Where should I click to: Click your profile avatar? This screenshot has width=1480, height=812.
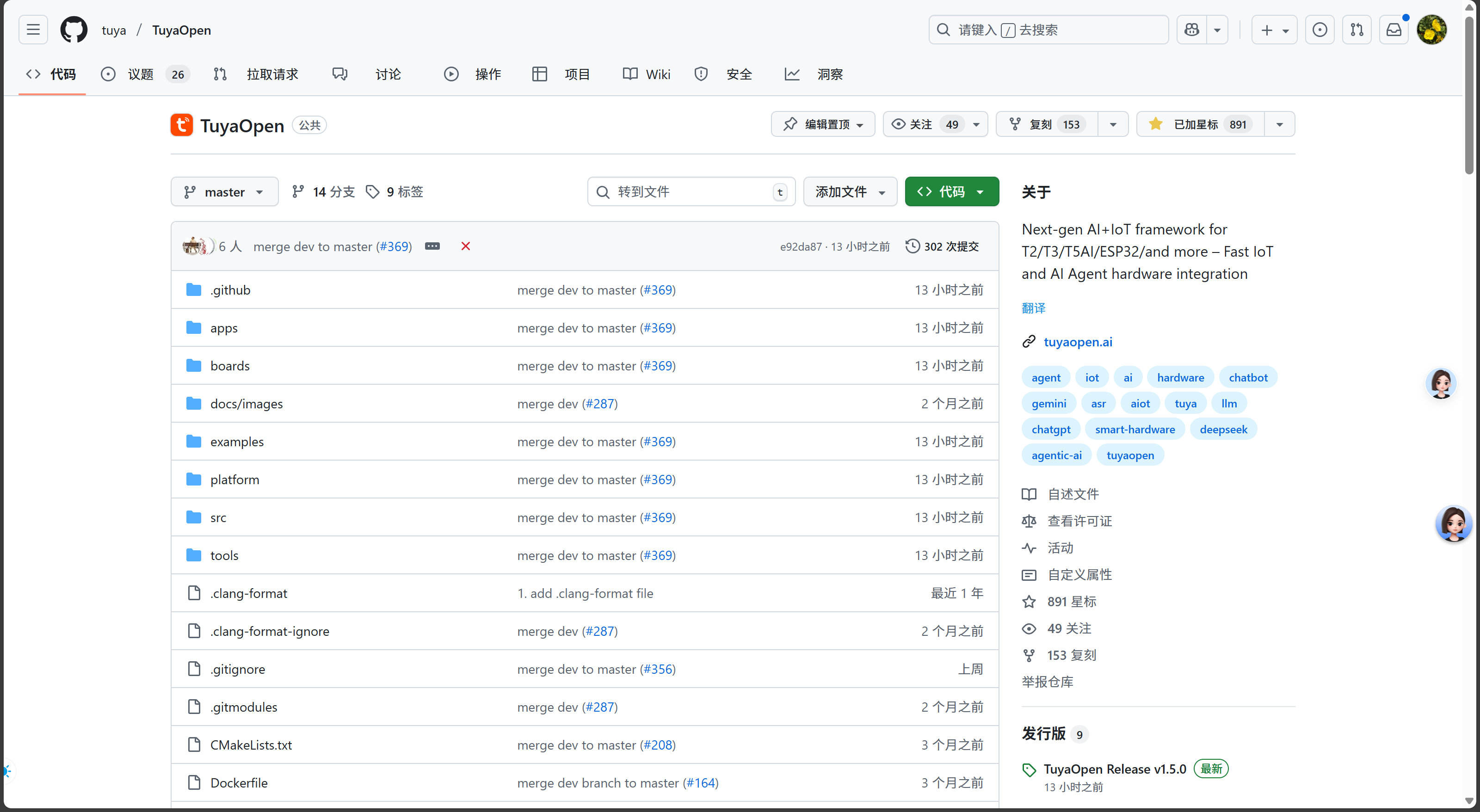[x=1432, y=29]
